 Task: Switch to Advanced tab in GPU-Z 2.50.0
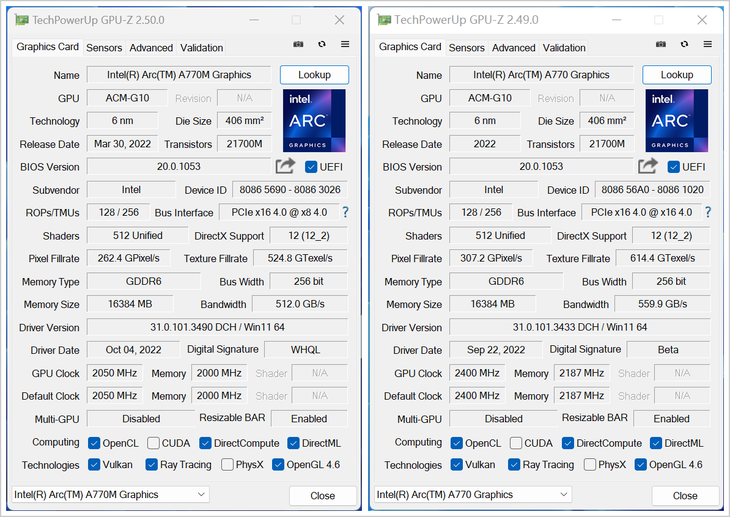click(151, 48)
